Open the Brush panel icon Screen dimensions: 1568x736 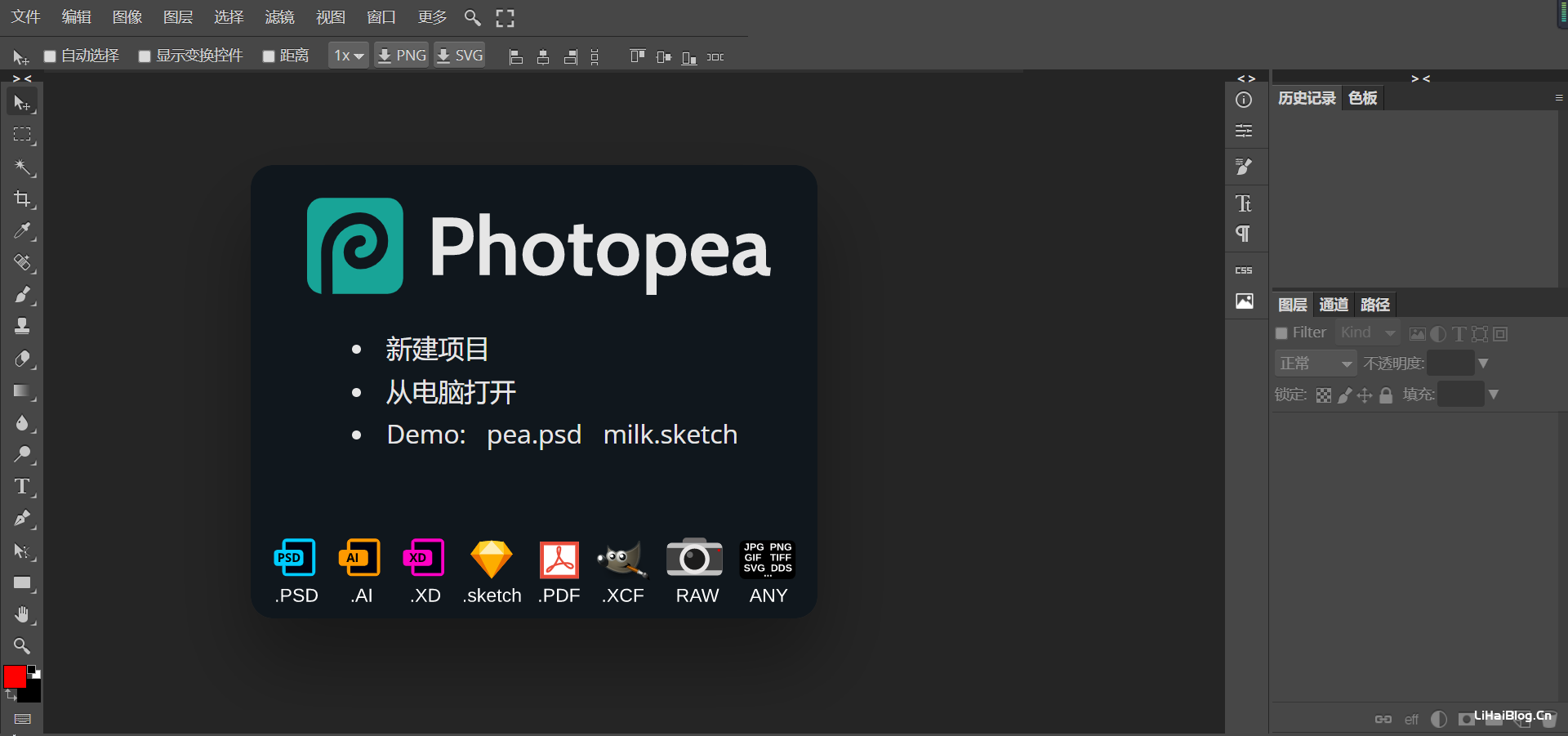pyautogui.click(x=1244, y=167)
